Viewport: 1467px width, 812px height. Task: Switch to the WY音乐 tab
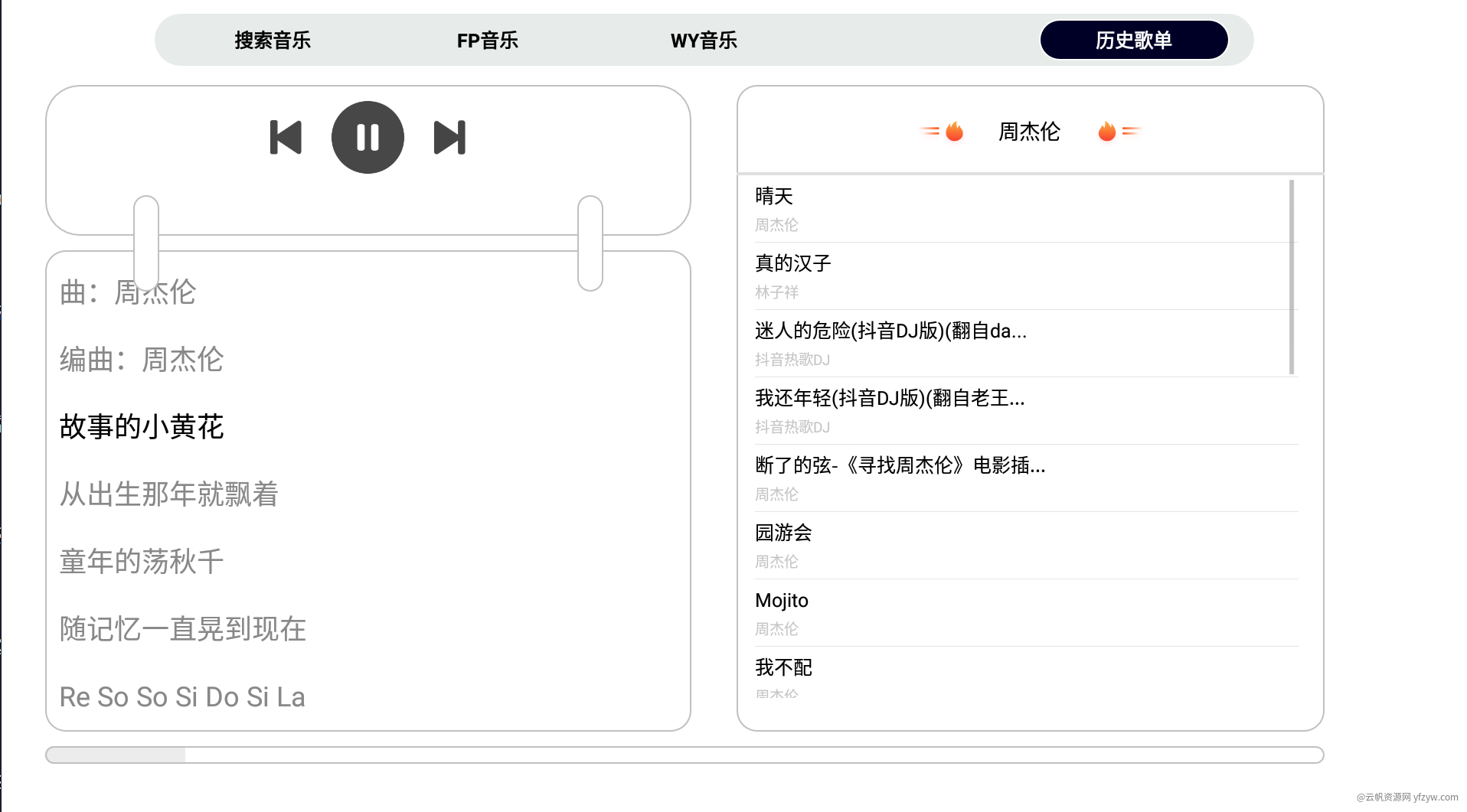[x=704, y=40]
